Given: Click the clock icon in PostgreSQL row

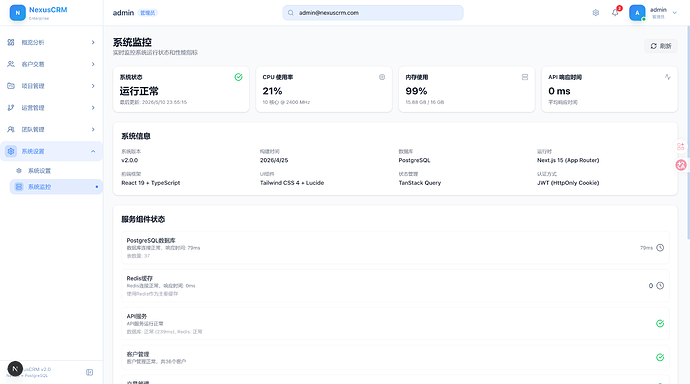Looking at the screenshot, I should [x=660, y=248].
